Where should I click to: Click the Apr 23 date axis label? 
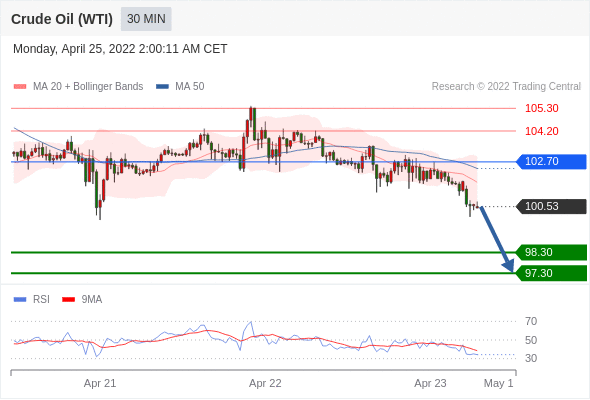coord(430,383)
